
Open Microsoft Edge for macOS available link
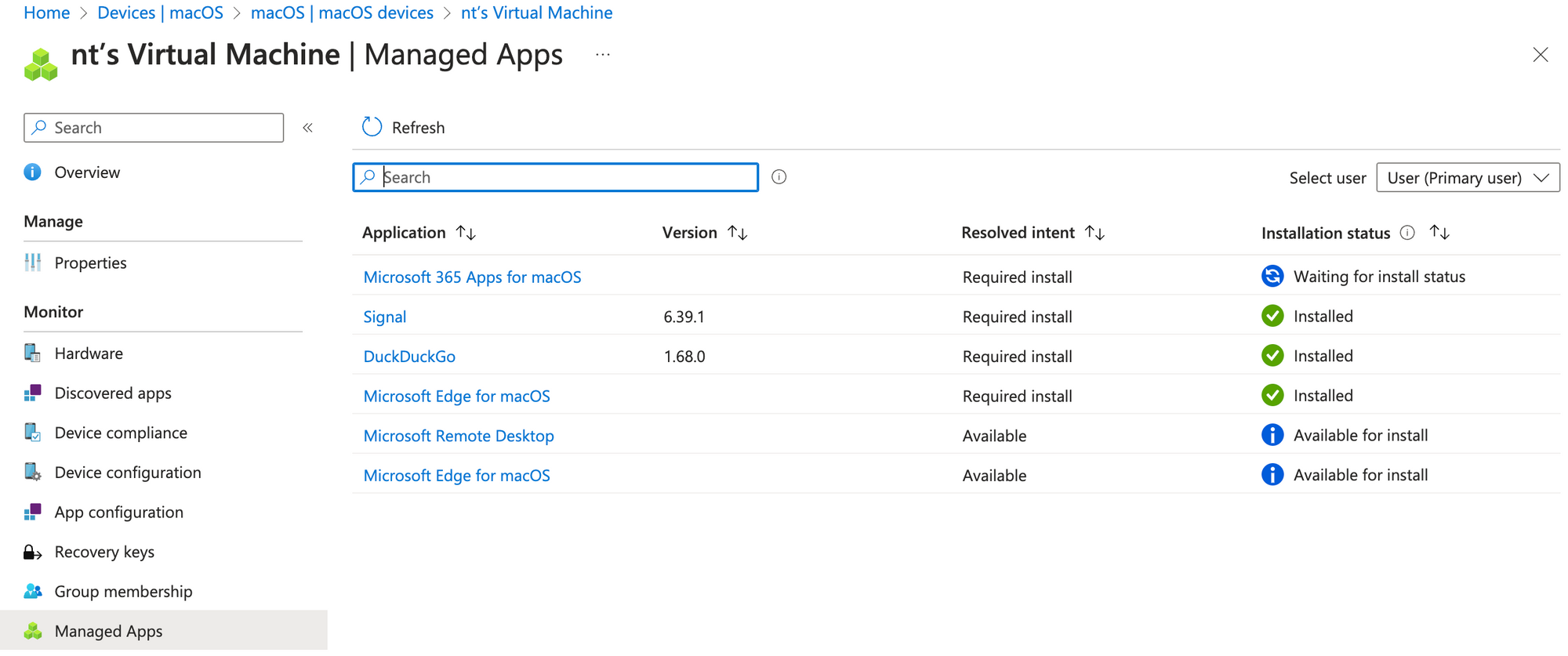click(456, 475)
